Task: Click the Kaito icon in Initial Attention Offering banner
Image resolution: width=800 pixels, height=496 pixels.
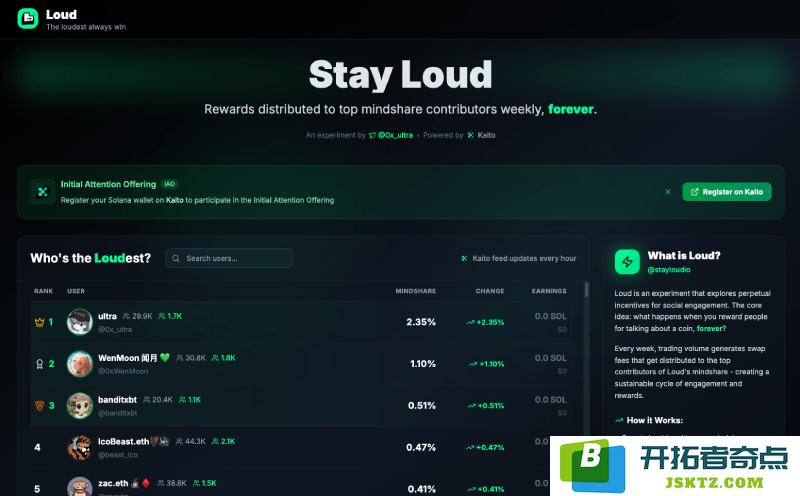Action: (43, 192)
